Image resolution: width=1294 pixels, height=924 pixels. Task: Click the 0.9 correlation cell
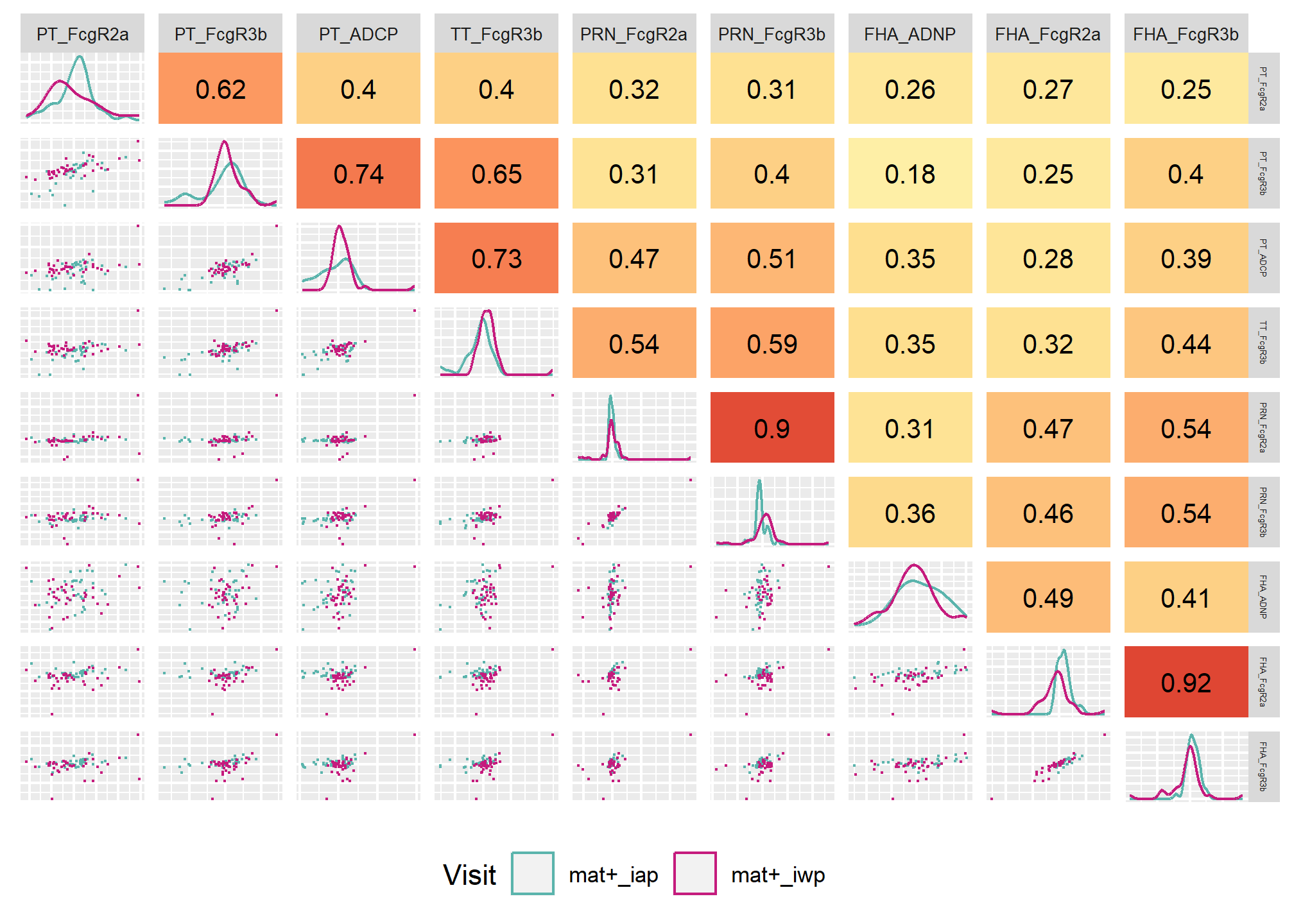pyautogui.click(x=772, y=427)
